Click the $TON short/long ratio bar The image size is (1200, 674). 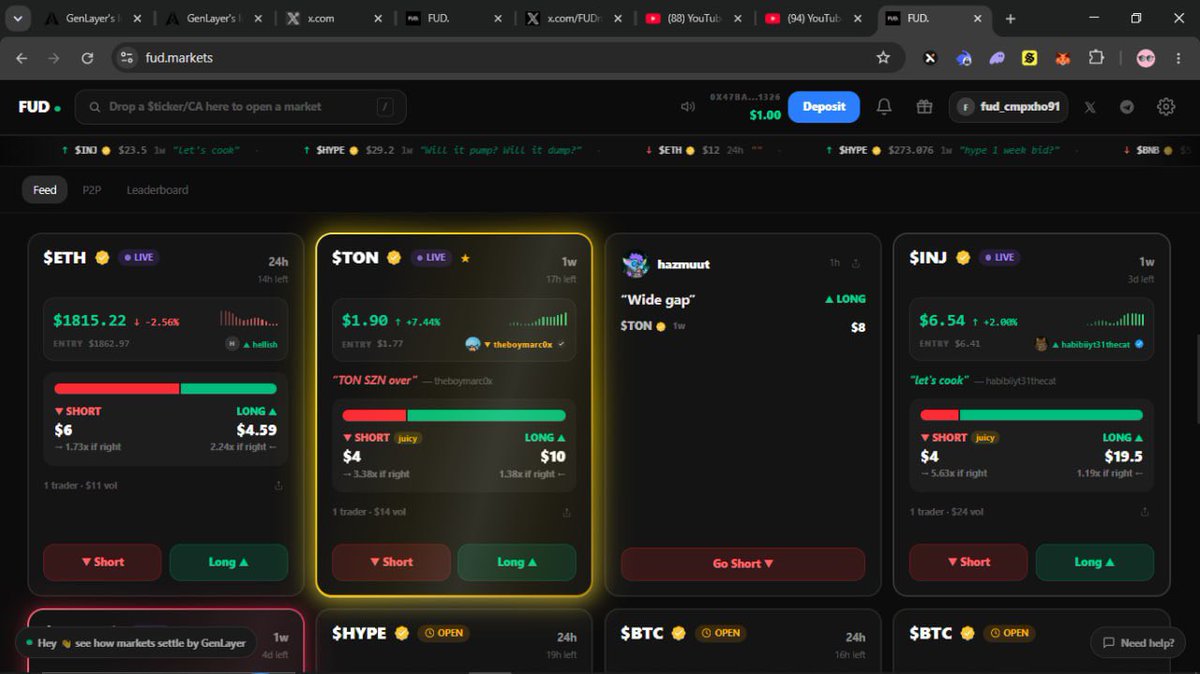(x=454, y=416)
